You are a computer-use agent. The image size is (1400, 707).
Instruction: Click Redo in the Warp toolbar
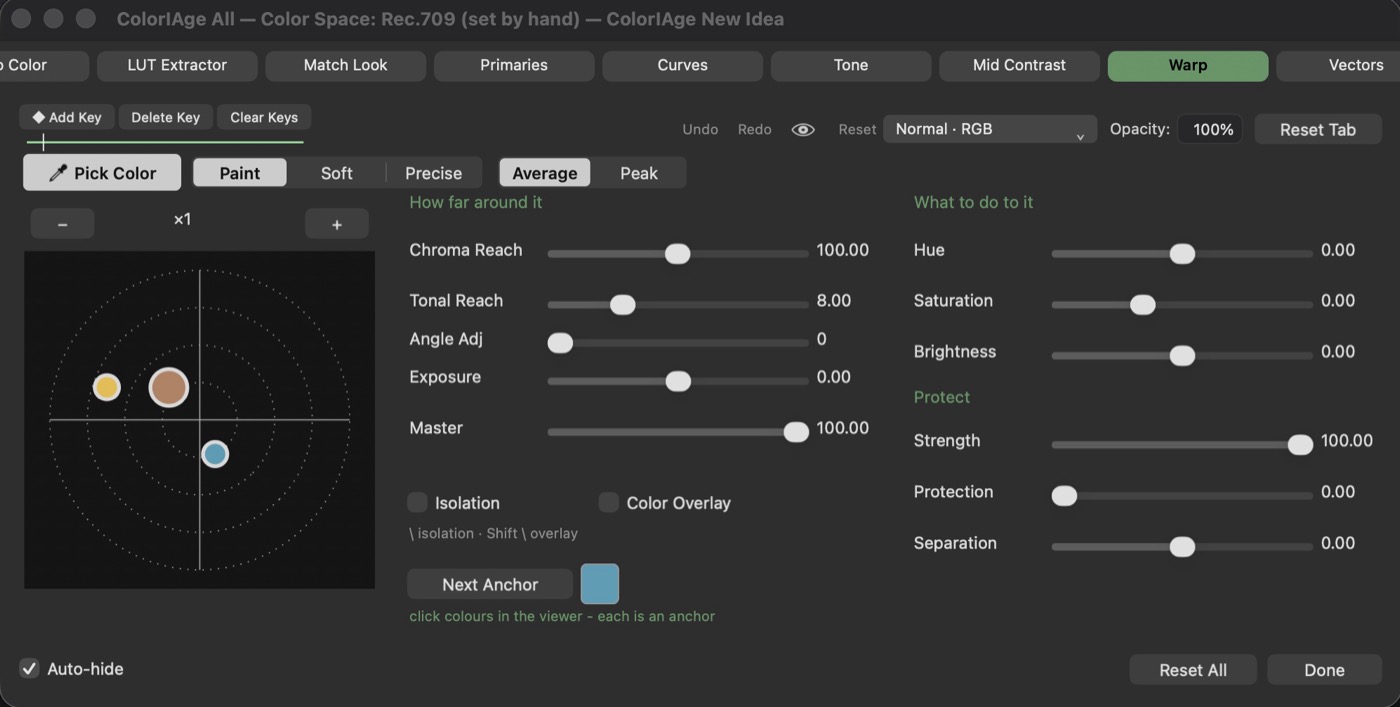click(755, 129)
